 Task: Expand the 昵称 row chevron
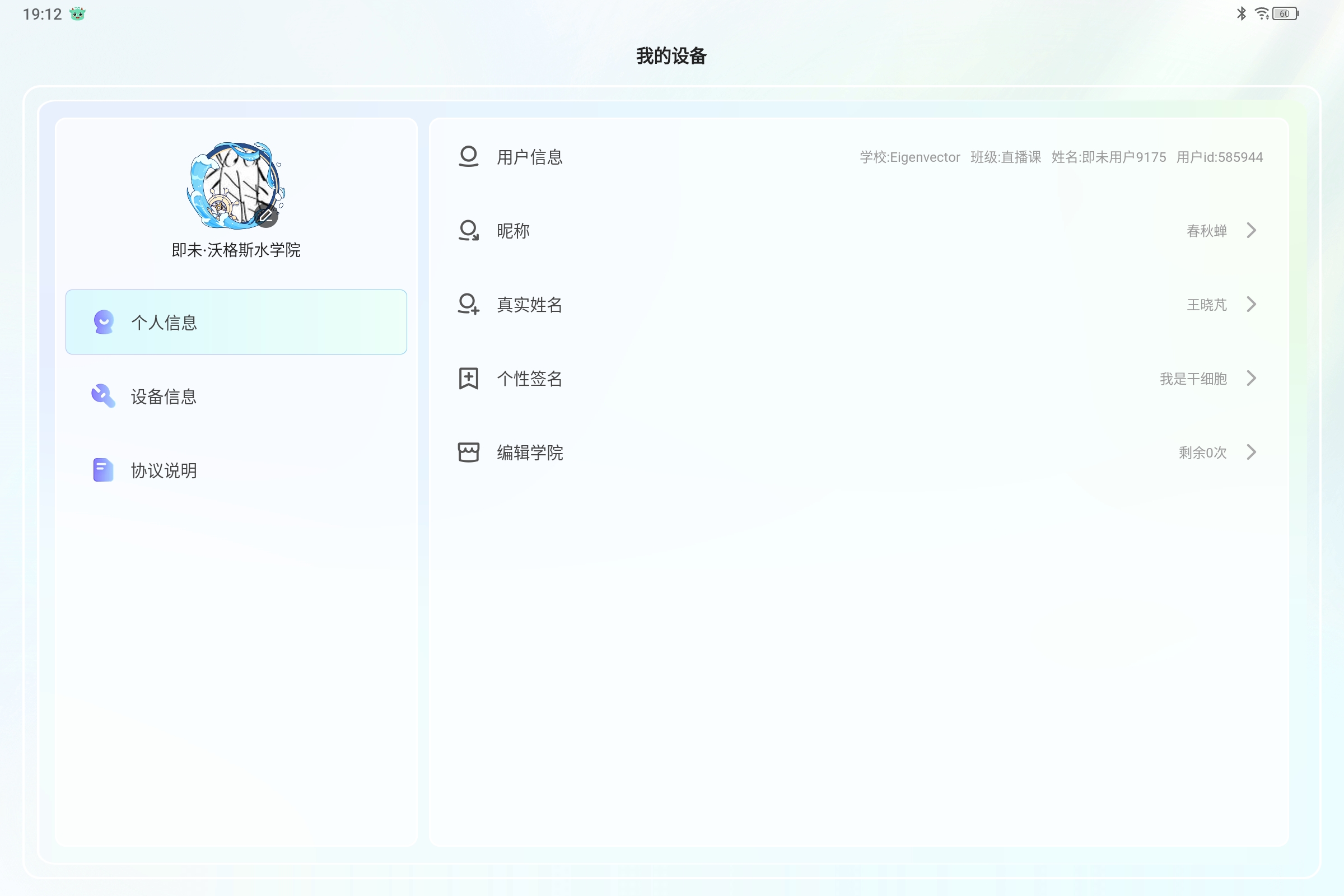click(x=1252, y=230)
